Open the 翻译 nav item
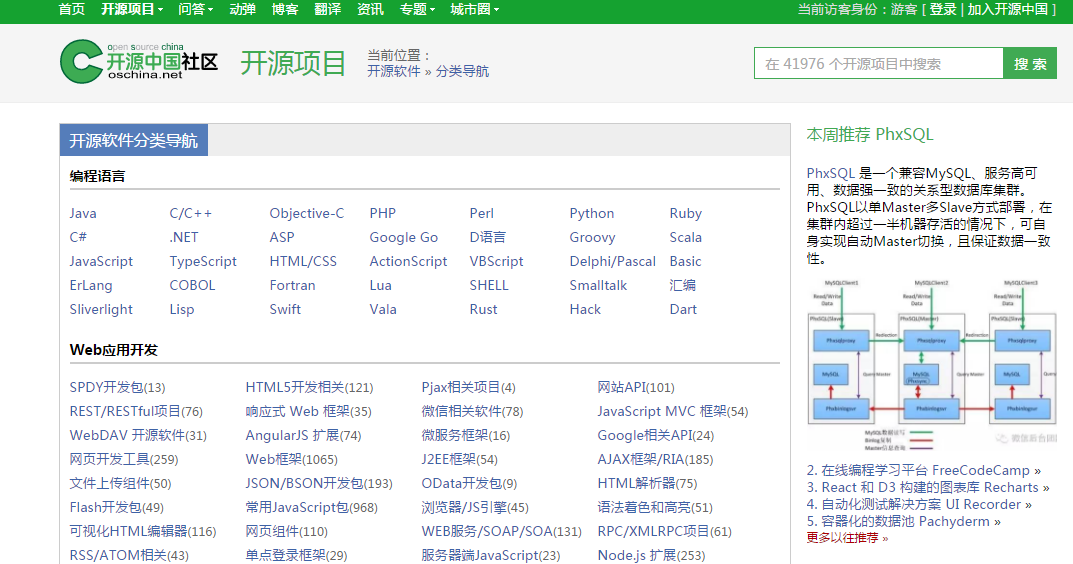 coord(327,9)
